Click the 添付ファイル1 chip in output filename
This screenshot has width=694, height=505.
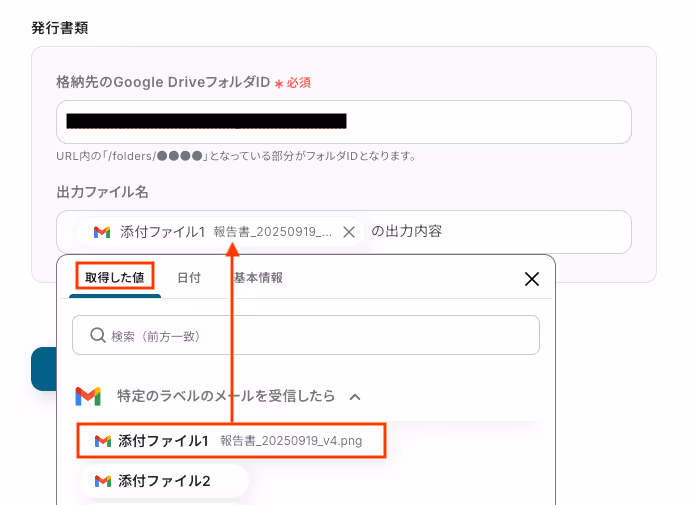(x=220, y=232)
